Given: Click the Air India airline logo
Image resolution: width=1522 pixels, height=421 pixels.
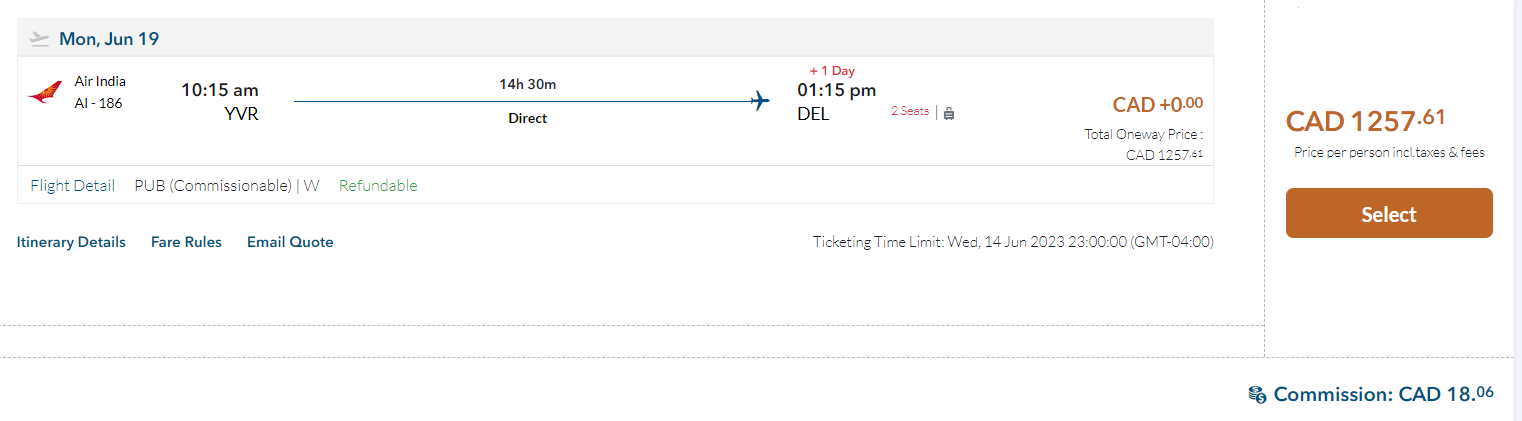Looking at the screenshot, I should point(45,93).
